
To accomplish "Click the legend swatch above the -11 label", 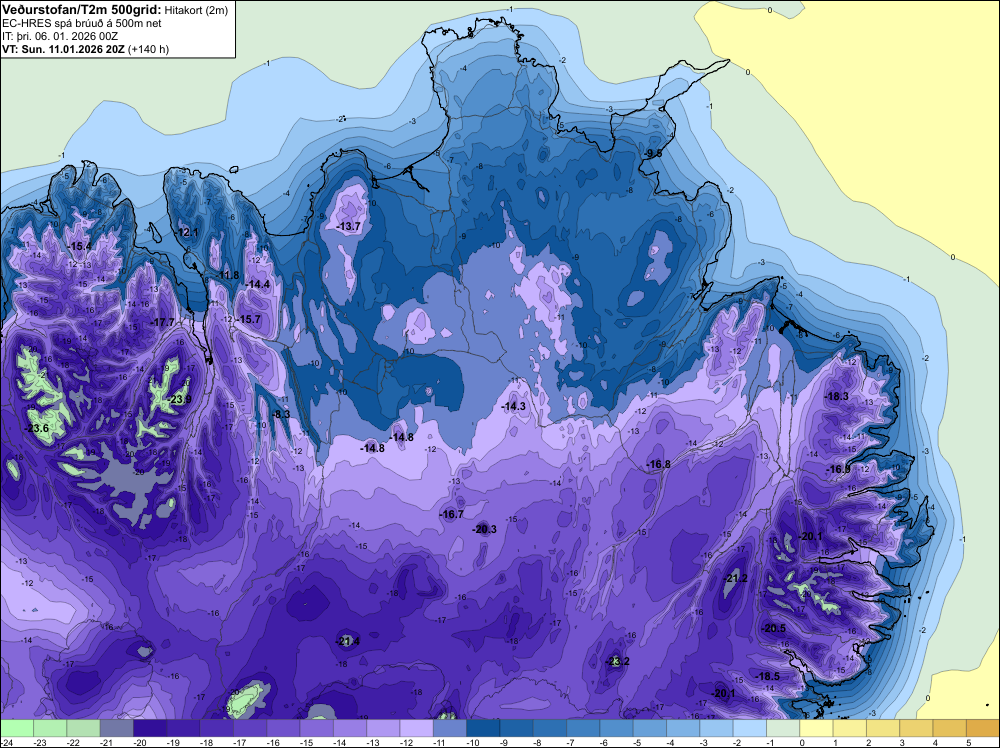I will pos(450,728).
